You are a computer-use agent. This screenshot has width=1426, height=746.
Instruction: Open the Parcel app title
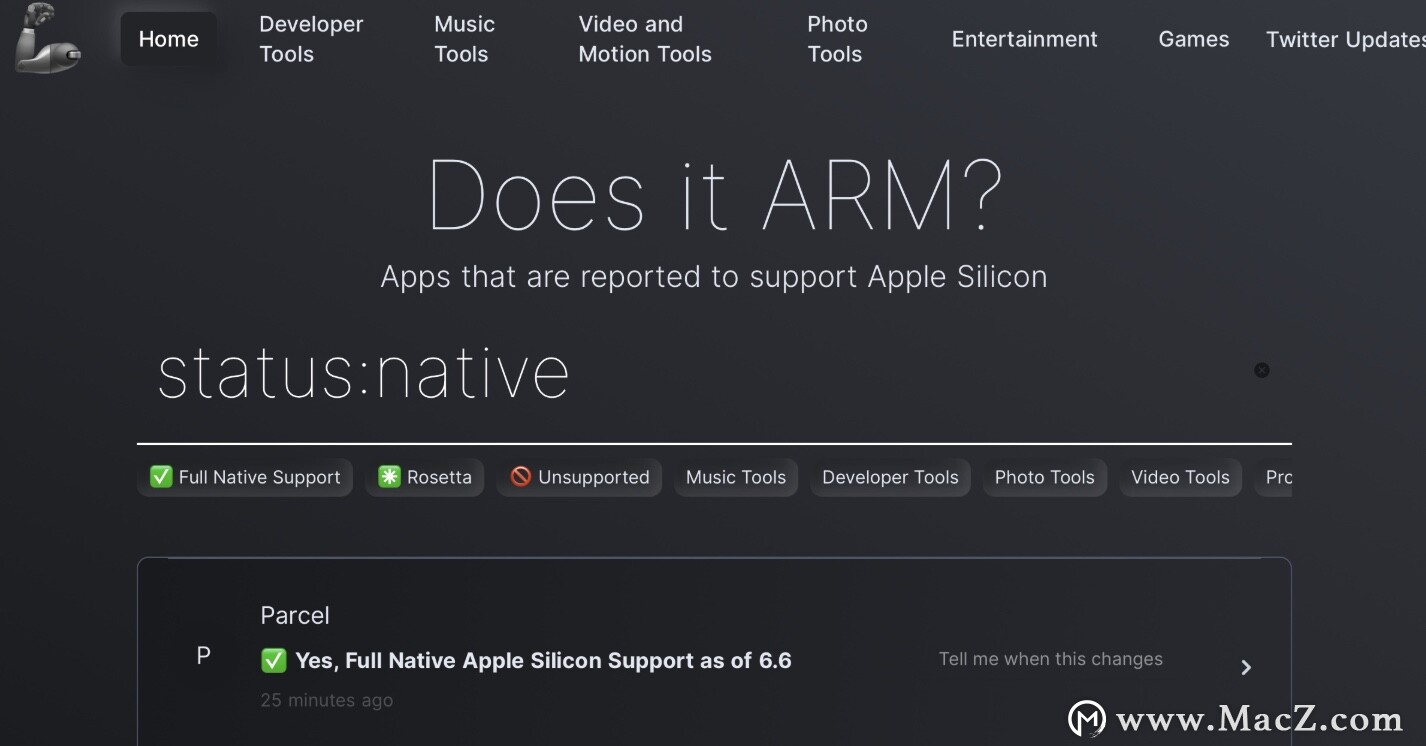pyautogui.click(x=295, y=615)
